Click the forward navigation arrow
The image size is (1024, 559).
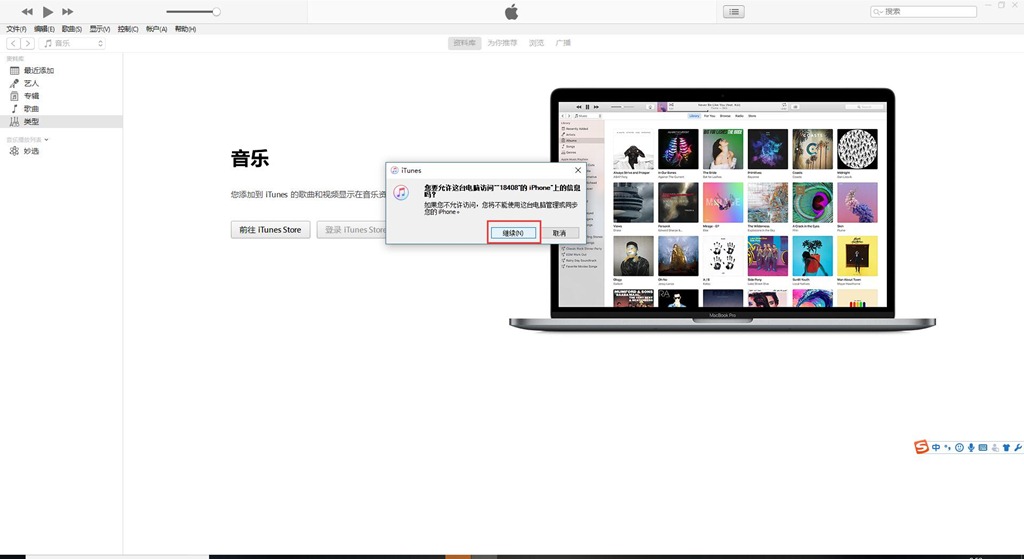(x=27, y=44)
